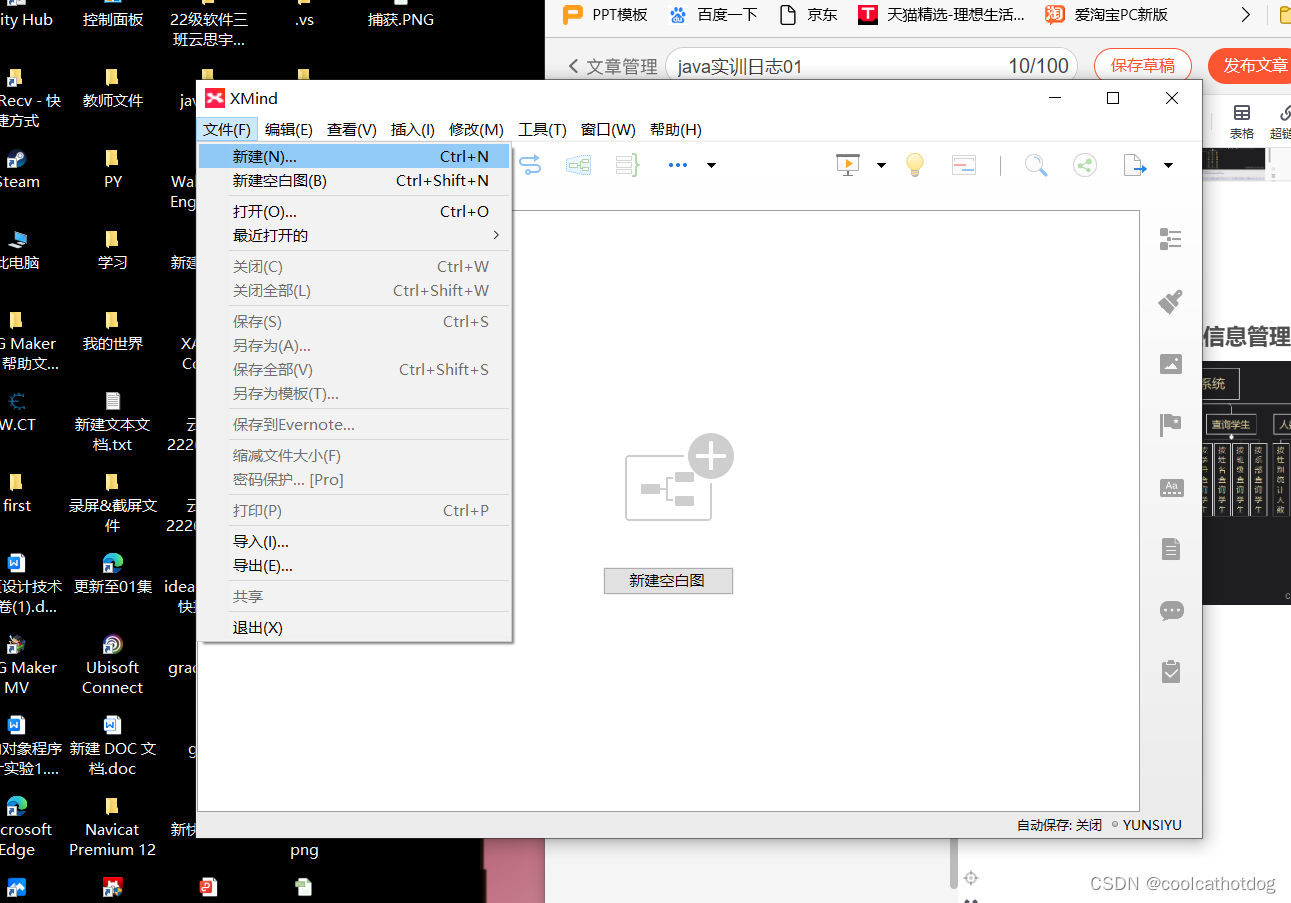Expand the Presentation mode dropdown arrow

881,165
